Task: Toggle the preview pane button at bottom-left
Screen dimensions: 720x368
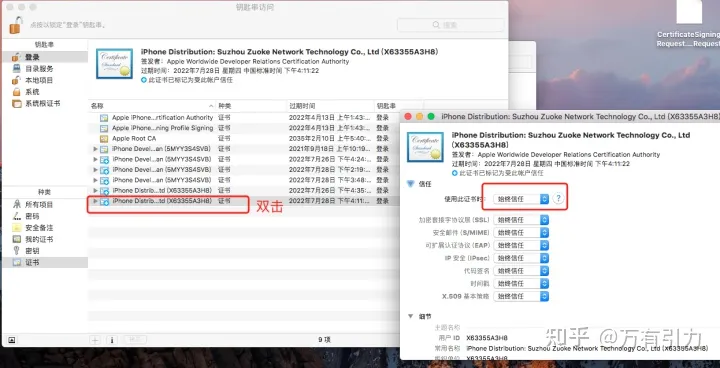Action: point(12,340)
